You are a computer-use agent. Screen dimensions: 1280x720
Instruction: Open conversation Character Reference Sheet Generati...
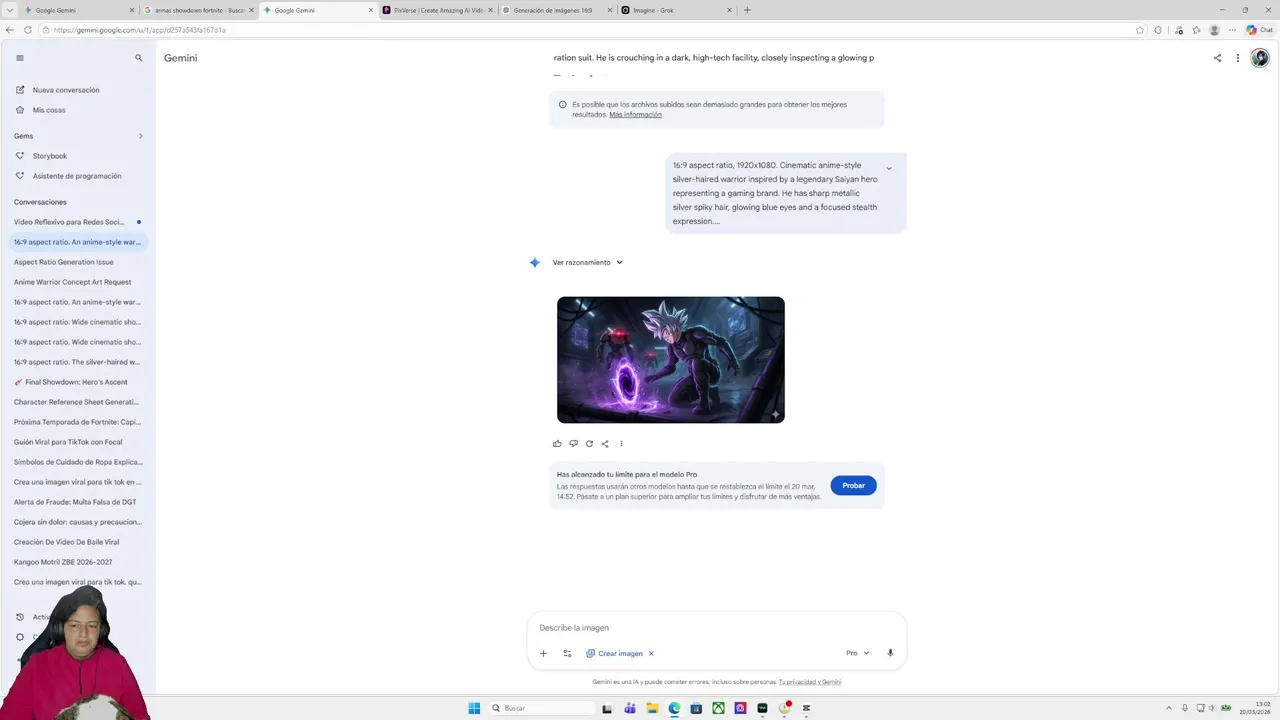(76, 402)
